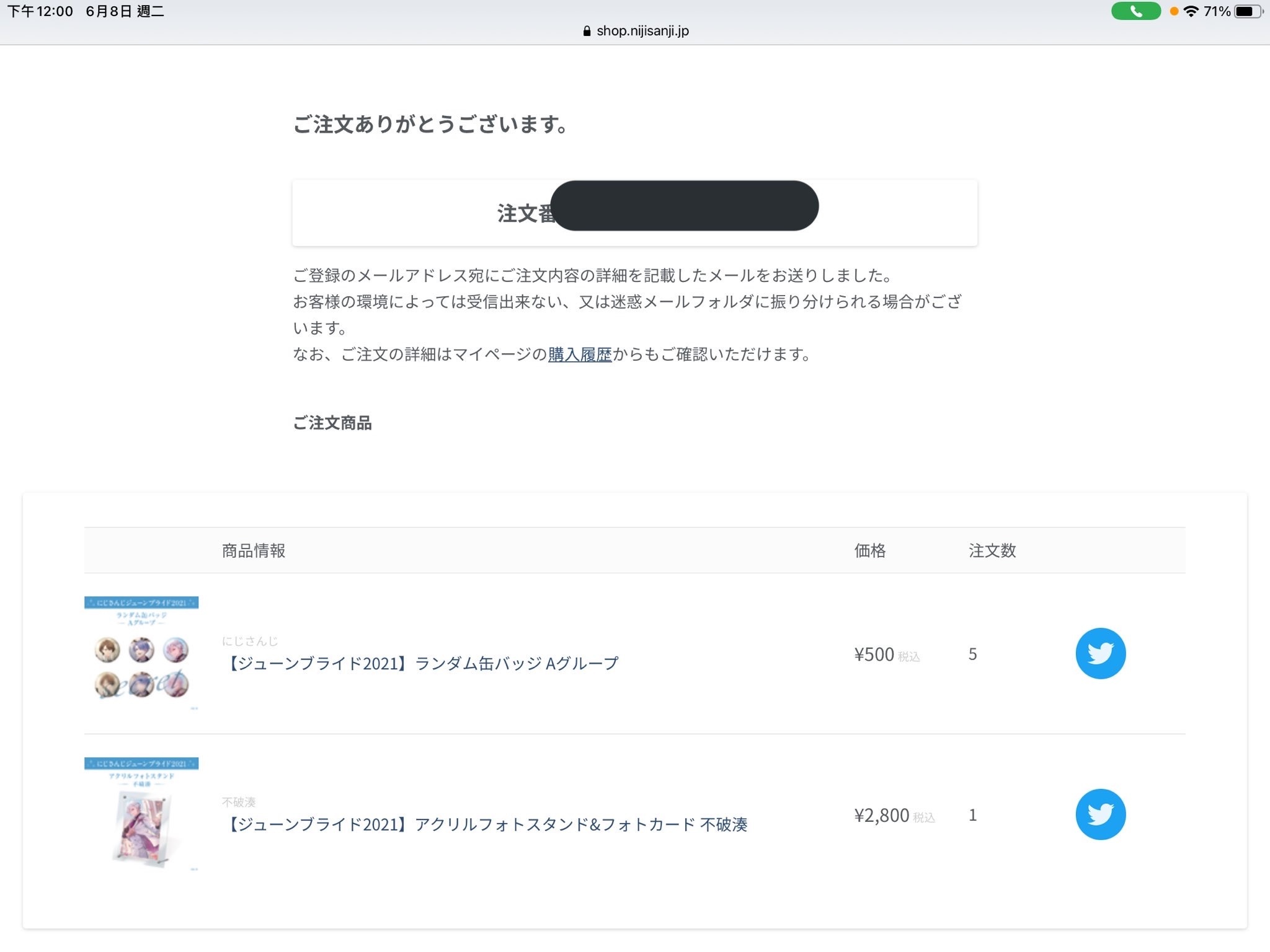Image resolution: width=1270 pixels, height=952 pixels.
Task: Select the 注文数 column header
Action: 992,550
